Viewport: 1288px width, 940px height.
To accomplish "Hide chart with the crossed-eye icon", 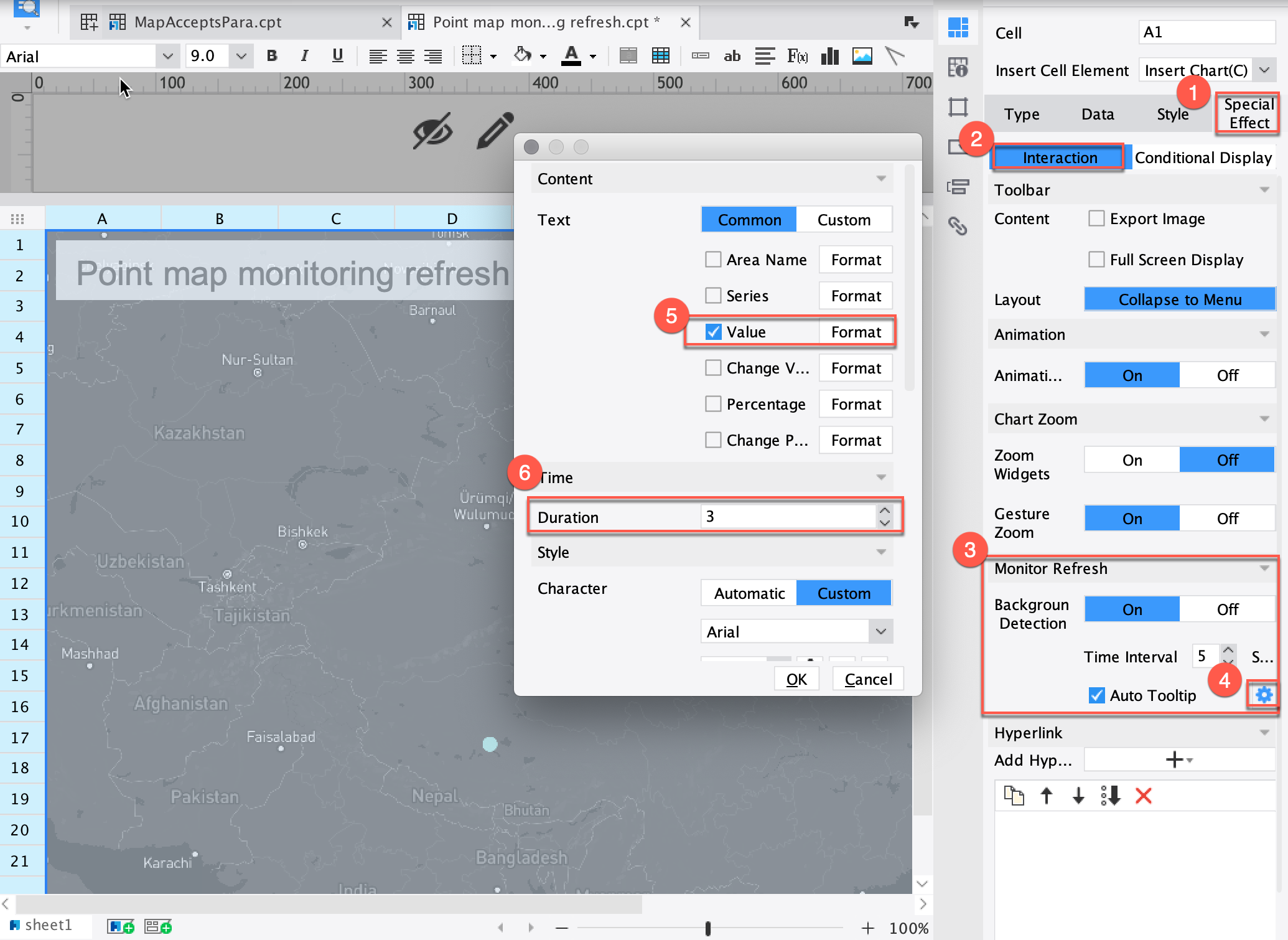I will tap(433, 131).
